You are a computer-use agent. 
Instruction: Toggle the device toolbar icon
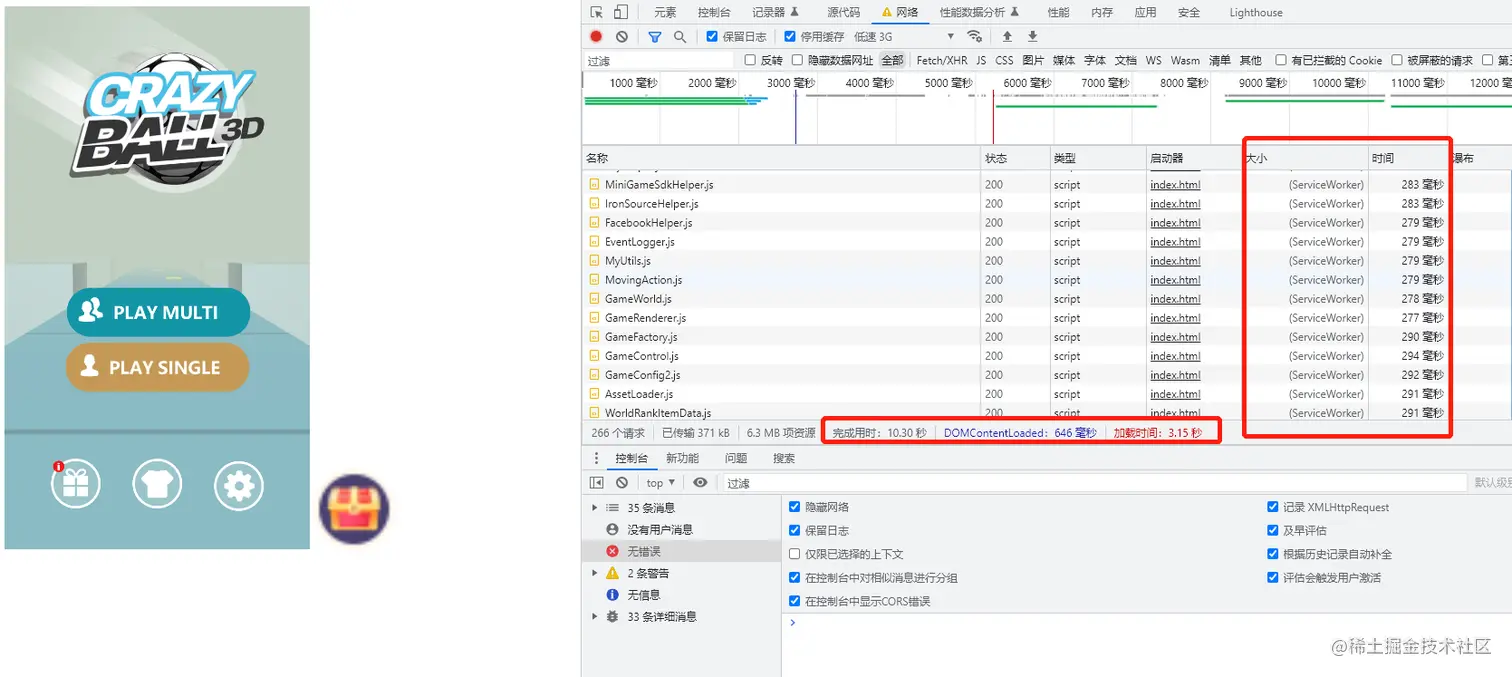[x=620, y=12]
